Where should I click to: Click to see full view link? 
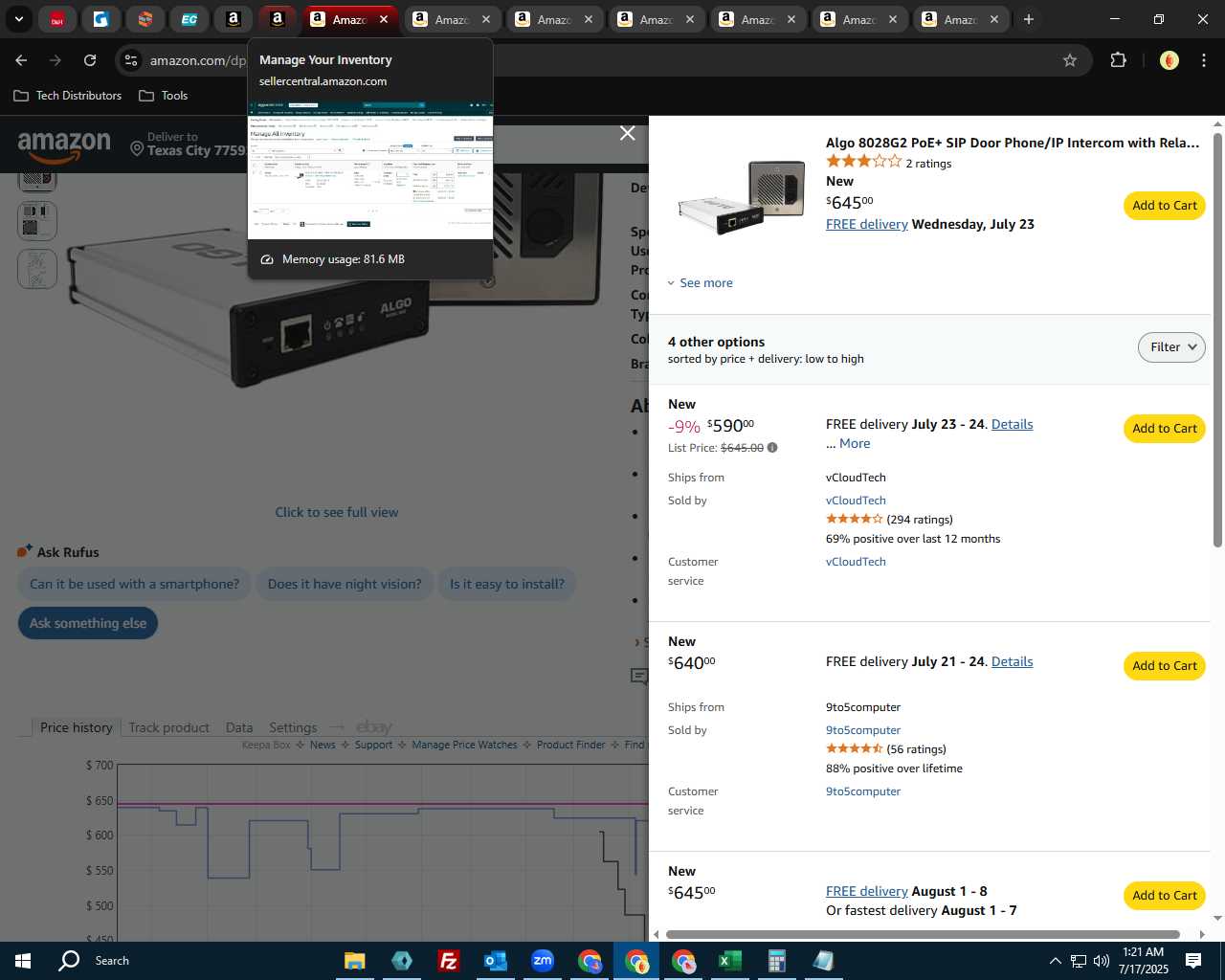coord(337,512)
